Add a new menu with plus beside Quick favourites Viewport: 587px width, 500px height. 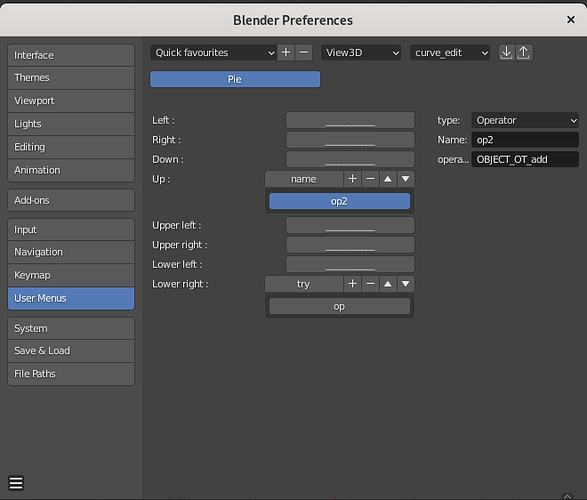click(286, 52)
